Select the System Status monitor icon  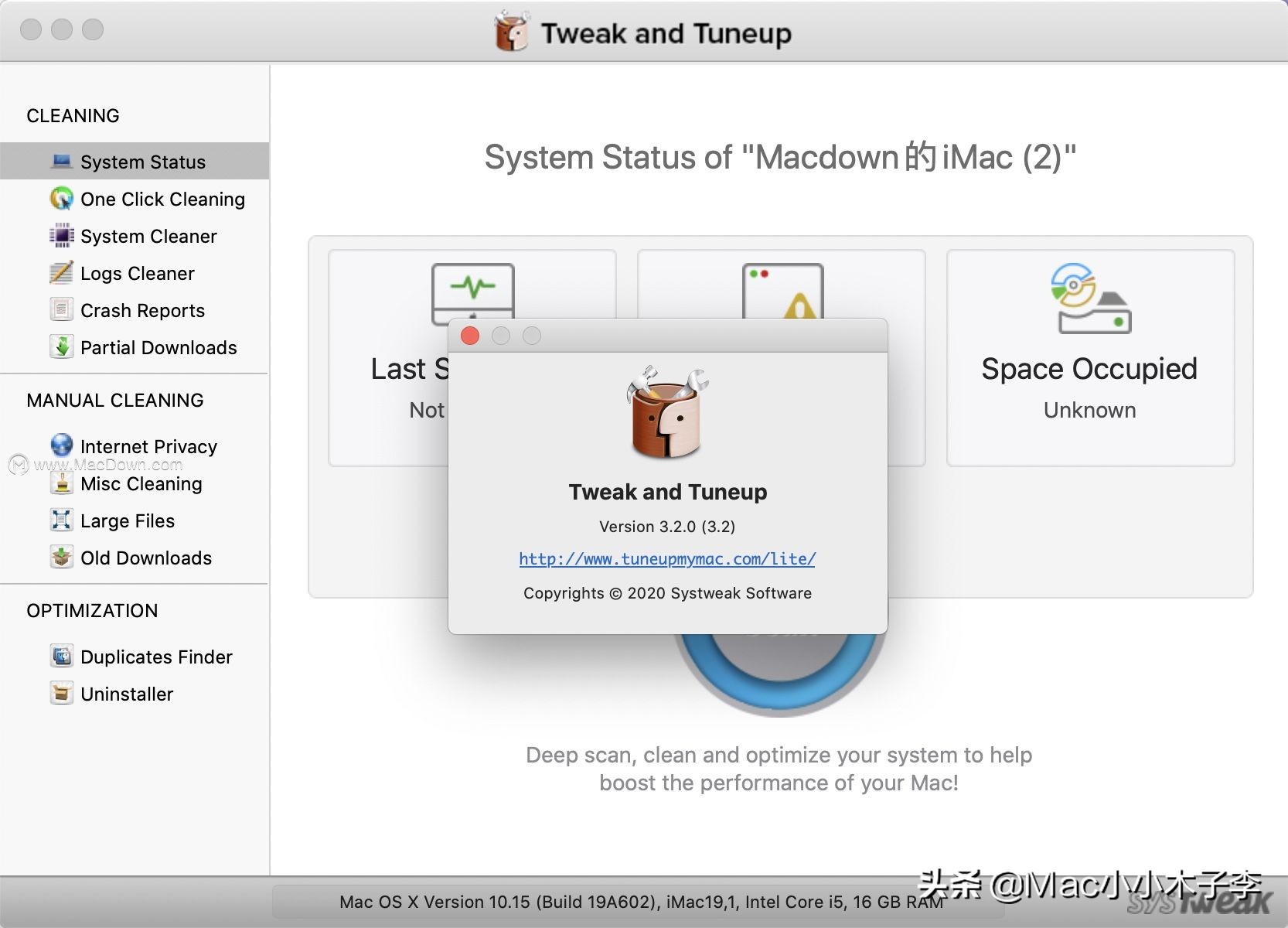[x=60, y=161]
